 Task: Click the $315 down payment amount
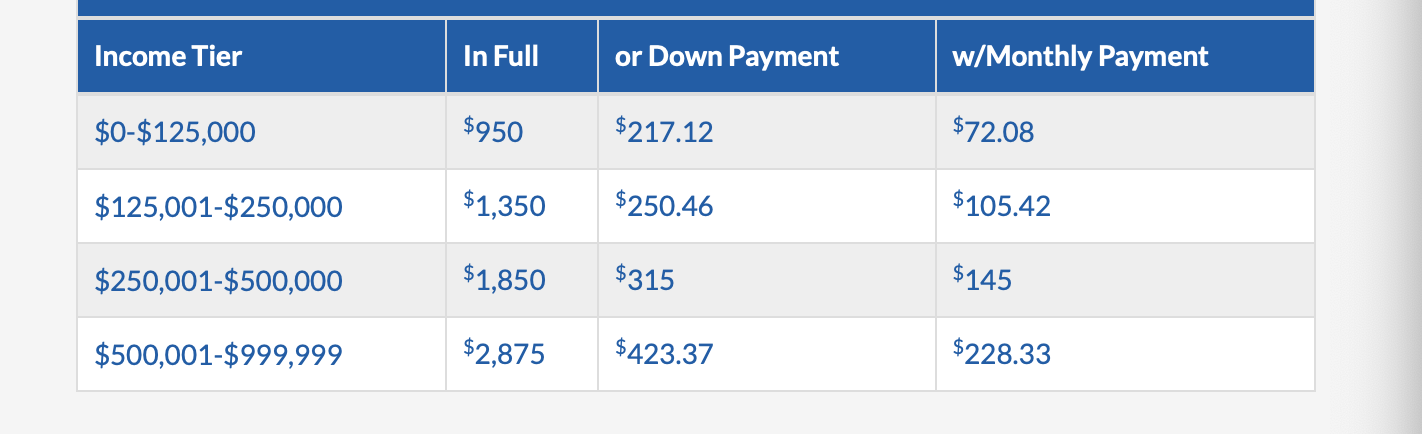(x=645, y=279)
